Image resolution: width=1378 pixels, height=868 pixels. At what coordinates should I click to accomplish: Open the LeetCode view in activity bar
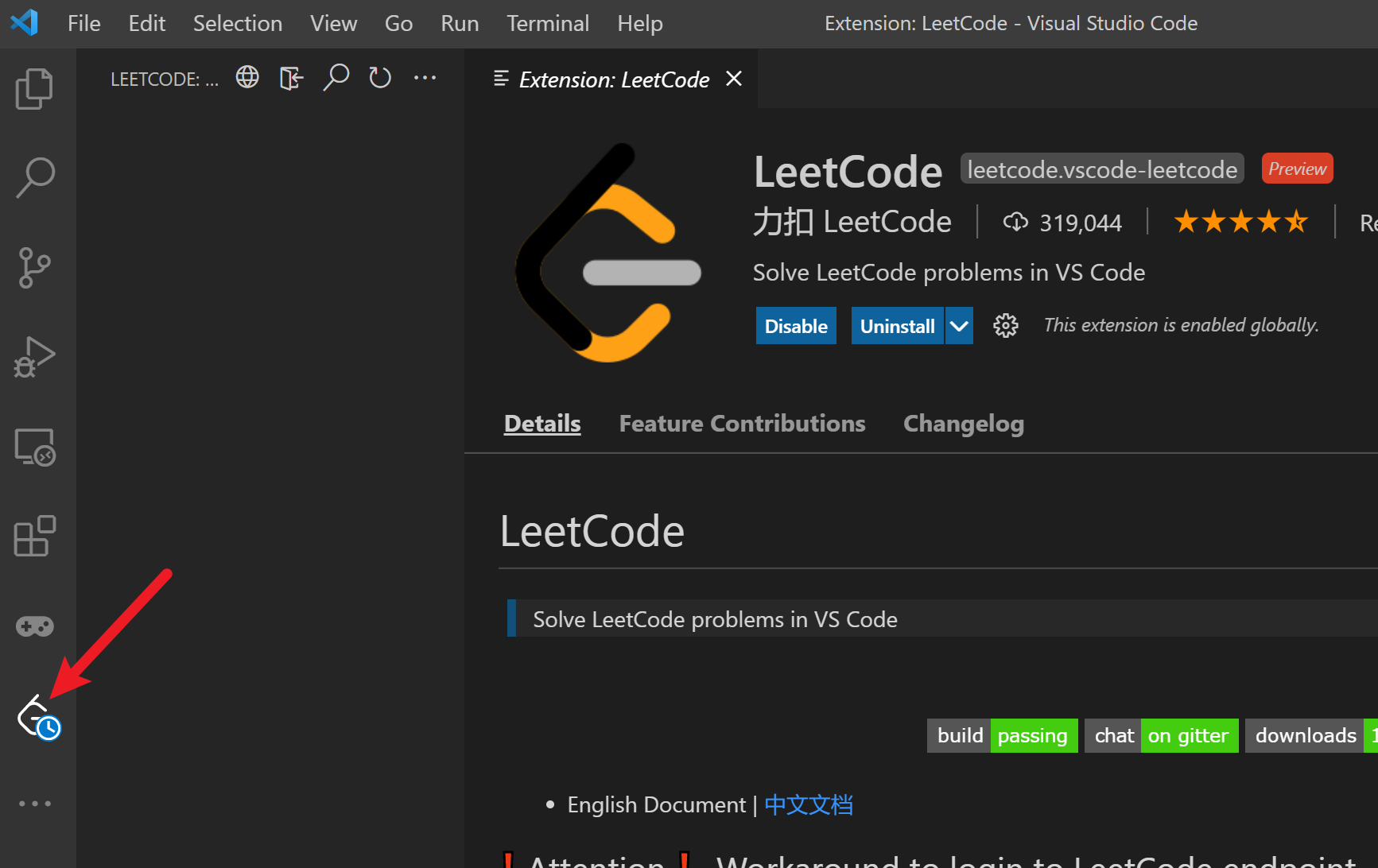tap(38, 717)
